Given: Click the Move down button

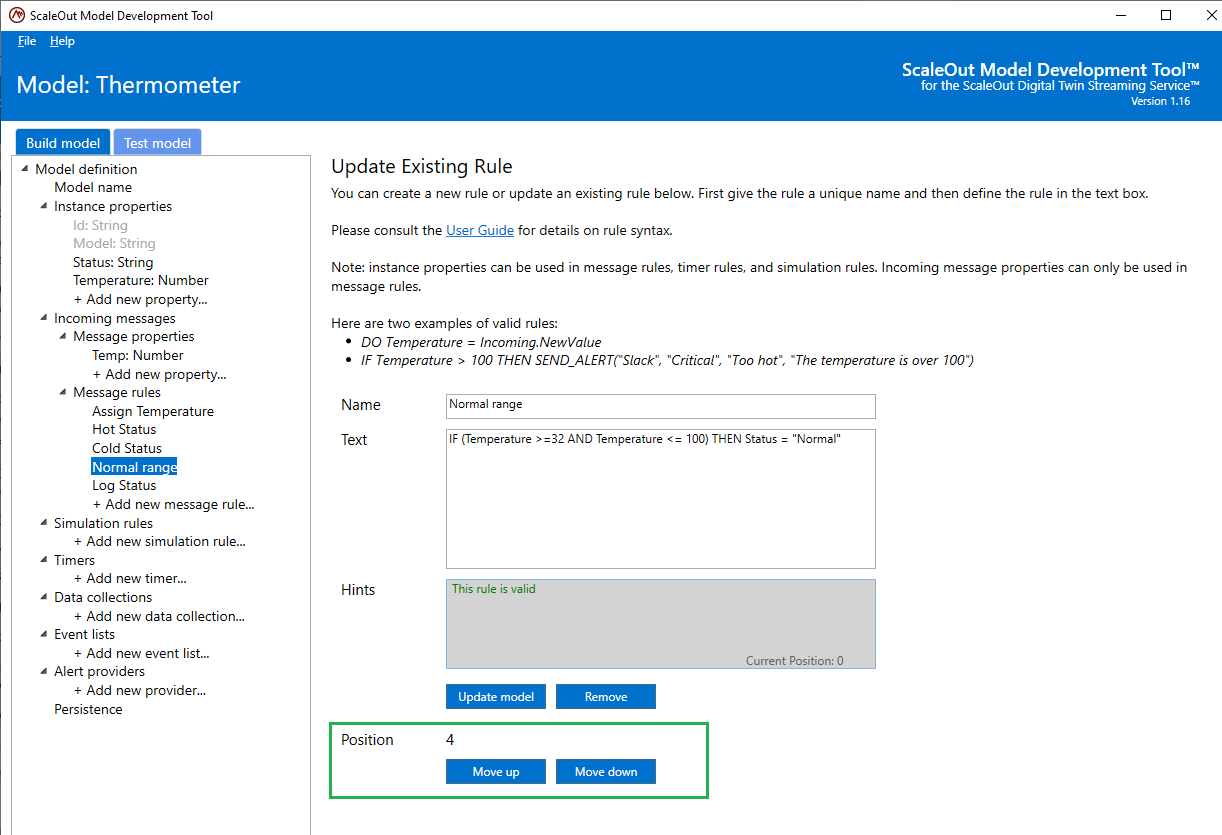Looking at the screenshot, I should (606, 772).
